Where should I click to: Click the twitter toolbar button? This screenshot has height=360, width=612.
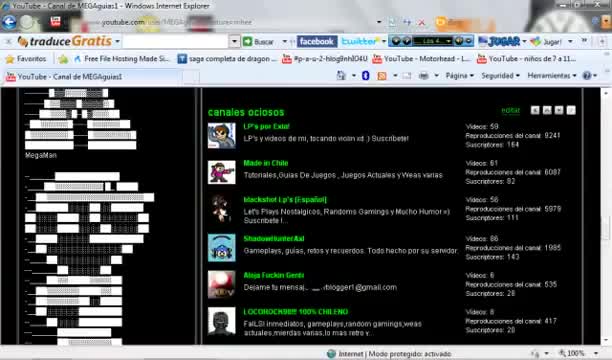[x=360, y=41]
